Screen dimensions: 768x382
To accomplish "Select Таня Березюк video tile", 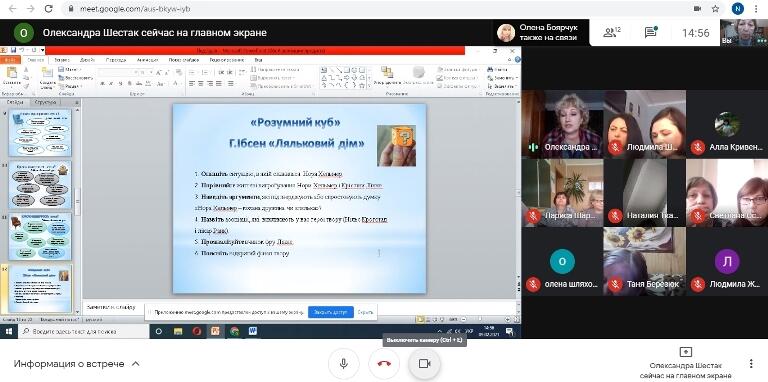I will pyautogui.click(x=645, y=261).
